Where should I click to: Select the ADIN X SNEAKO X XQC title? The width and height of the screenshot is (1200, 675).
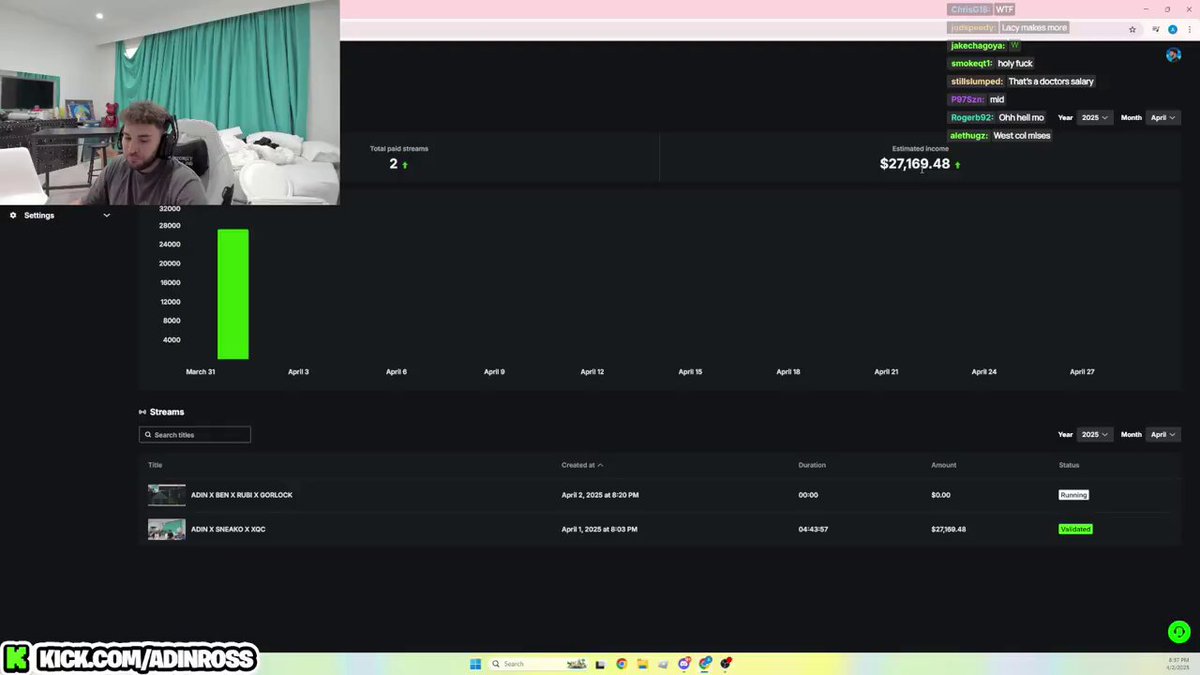coord(228,529)
